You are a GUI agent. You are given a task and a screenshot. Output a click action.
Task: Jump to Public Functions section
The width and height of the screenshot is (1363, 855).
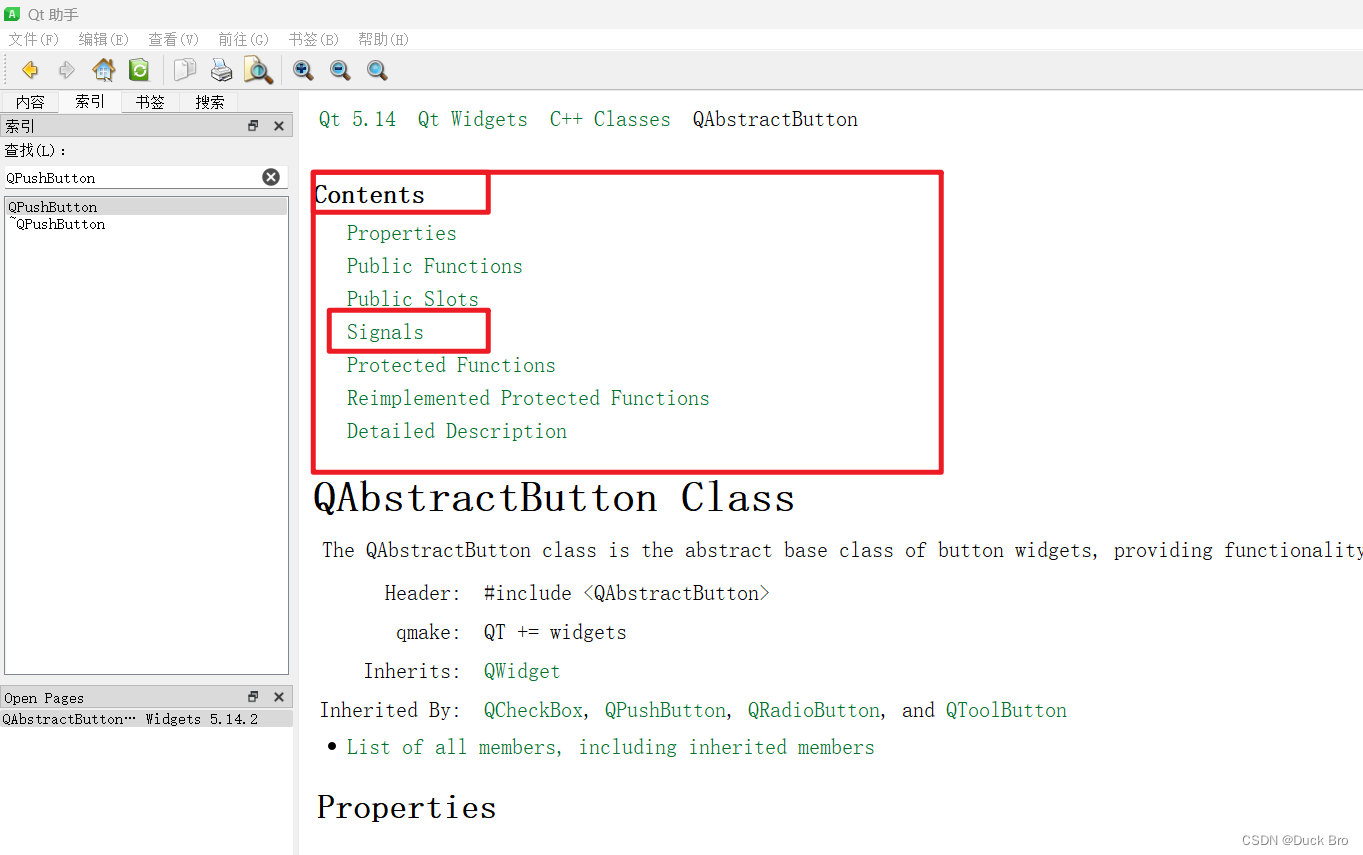coord(434,266)
